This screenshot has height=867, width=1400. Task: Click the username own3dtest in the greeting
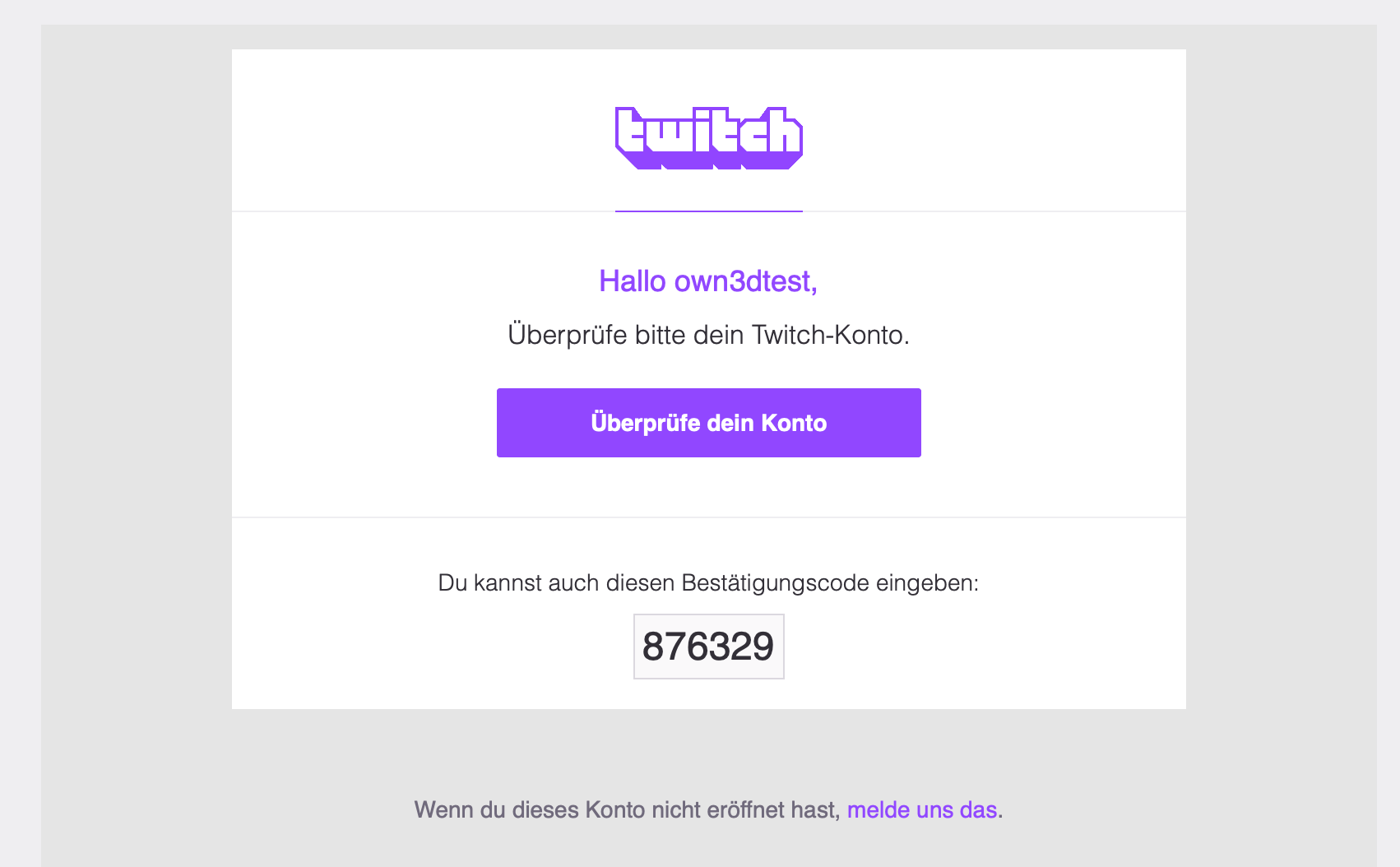[x=745, y=281]
